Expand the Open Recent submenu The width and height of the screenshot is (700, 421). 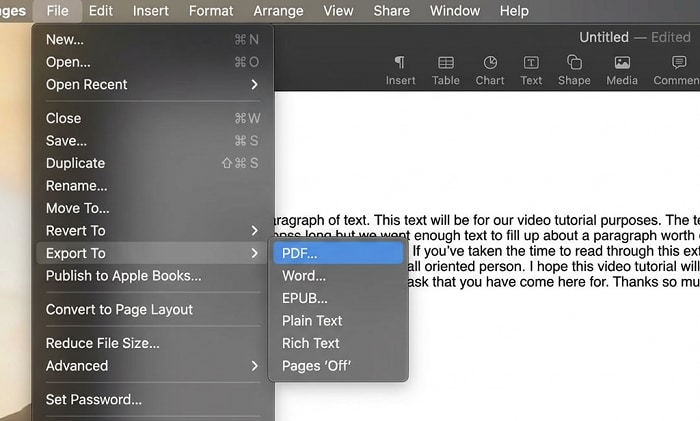[x=152, y=84]
